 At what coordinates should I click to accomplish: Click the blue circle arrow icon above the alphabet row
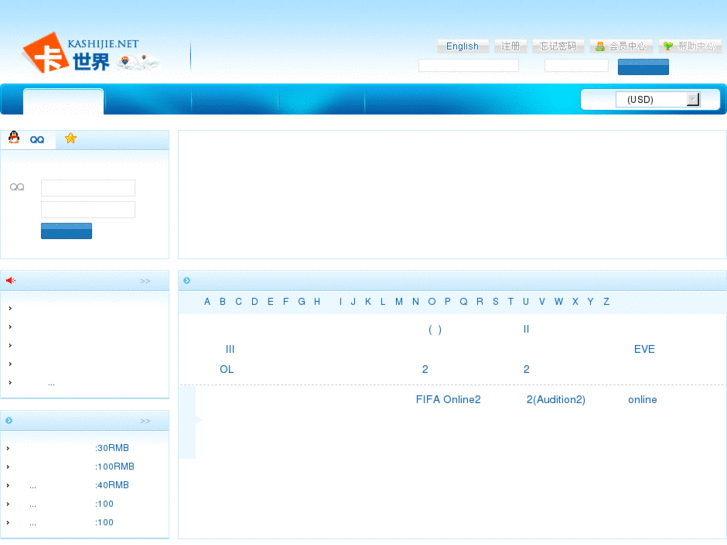187,280
